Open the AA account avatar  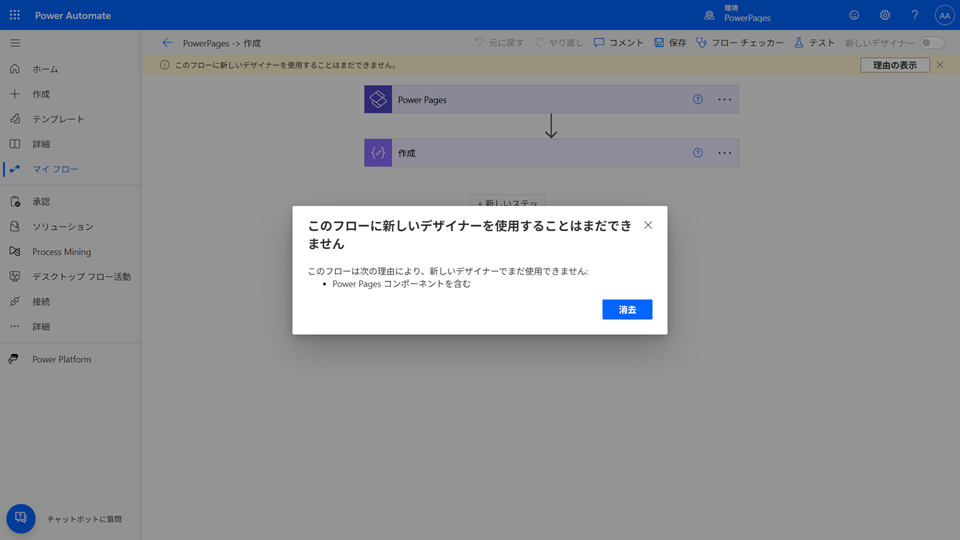pos(944,15)
